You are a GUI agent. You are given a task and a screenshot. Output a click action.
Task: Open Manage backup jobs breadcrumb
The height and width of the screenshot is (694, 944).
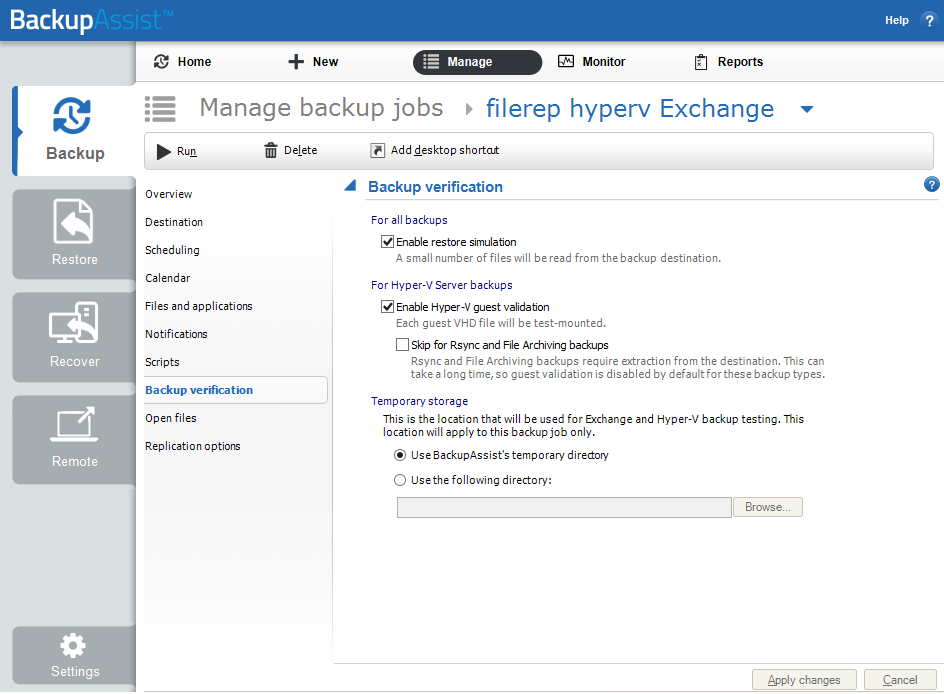coord(321,108)
